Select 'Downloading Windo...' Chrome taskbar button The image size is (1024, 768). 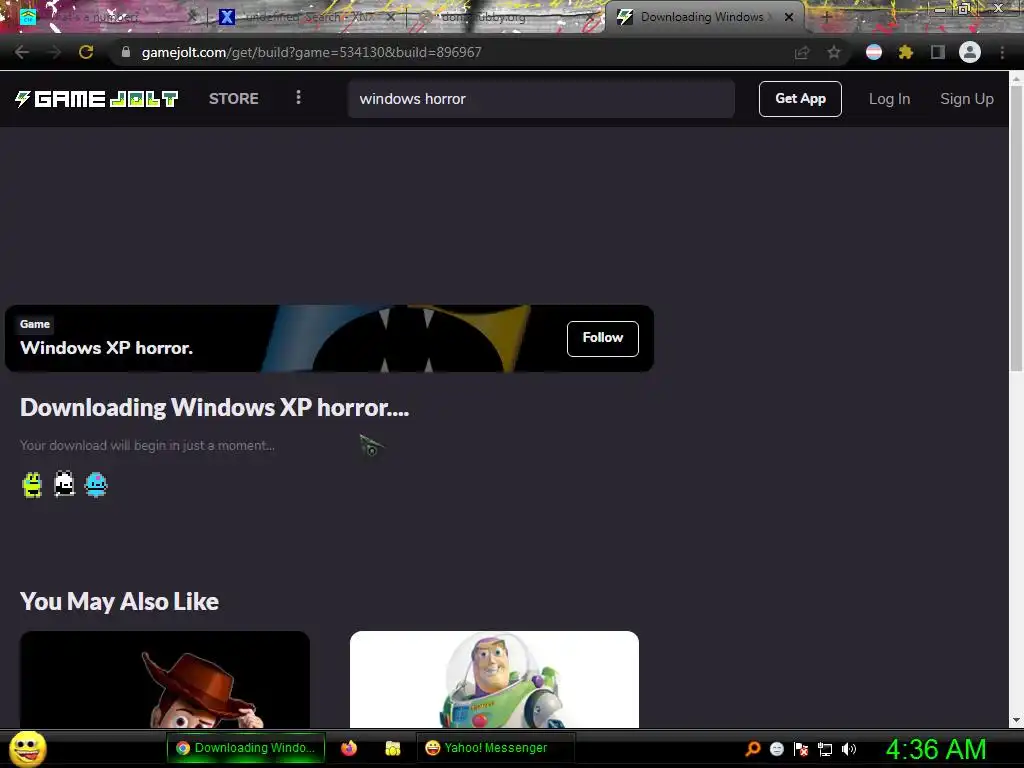[x=246, y=748]
